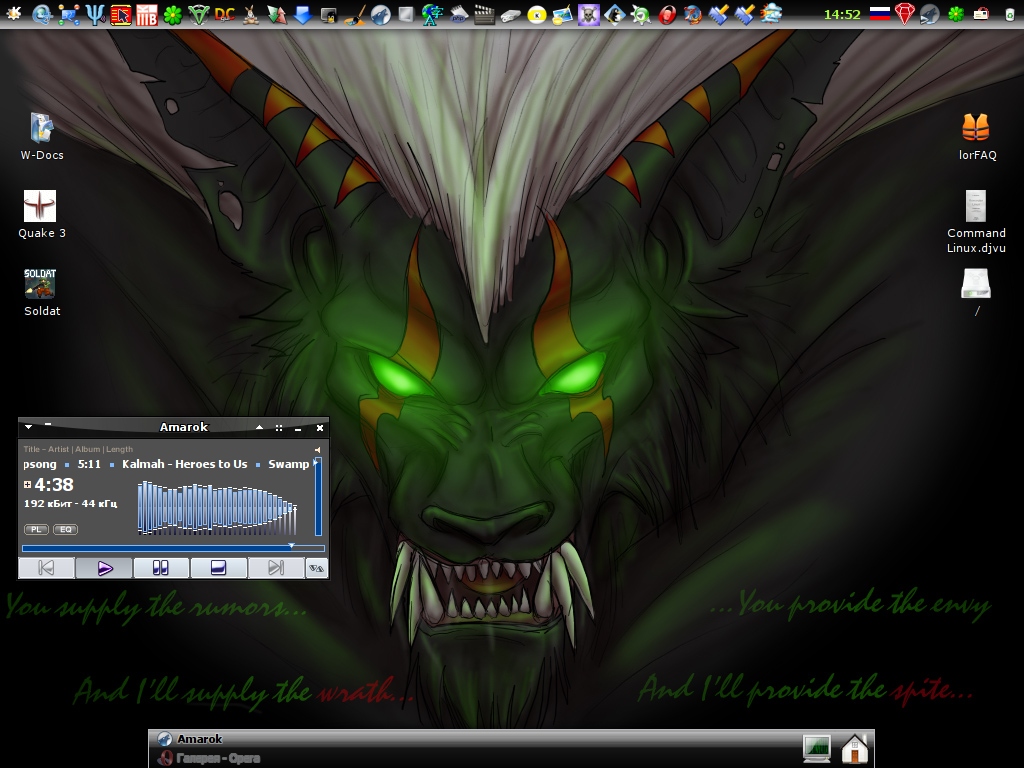Open the root drive desktop icon
1024x768 pixels.
tap(976, 293)
